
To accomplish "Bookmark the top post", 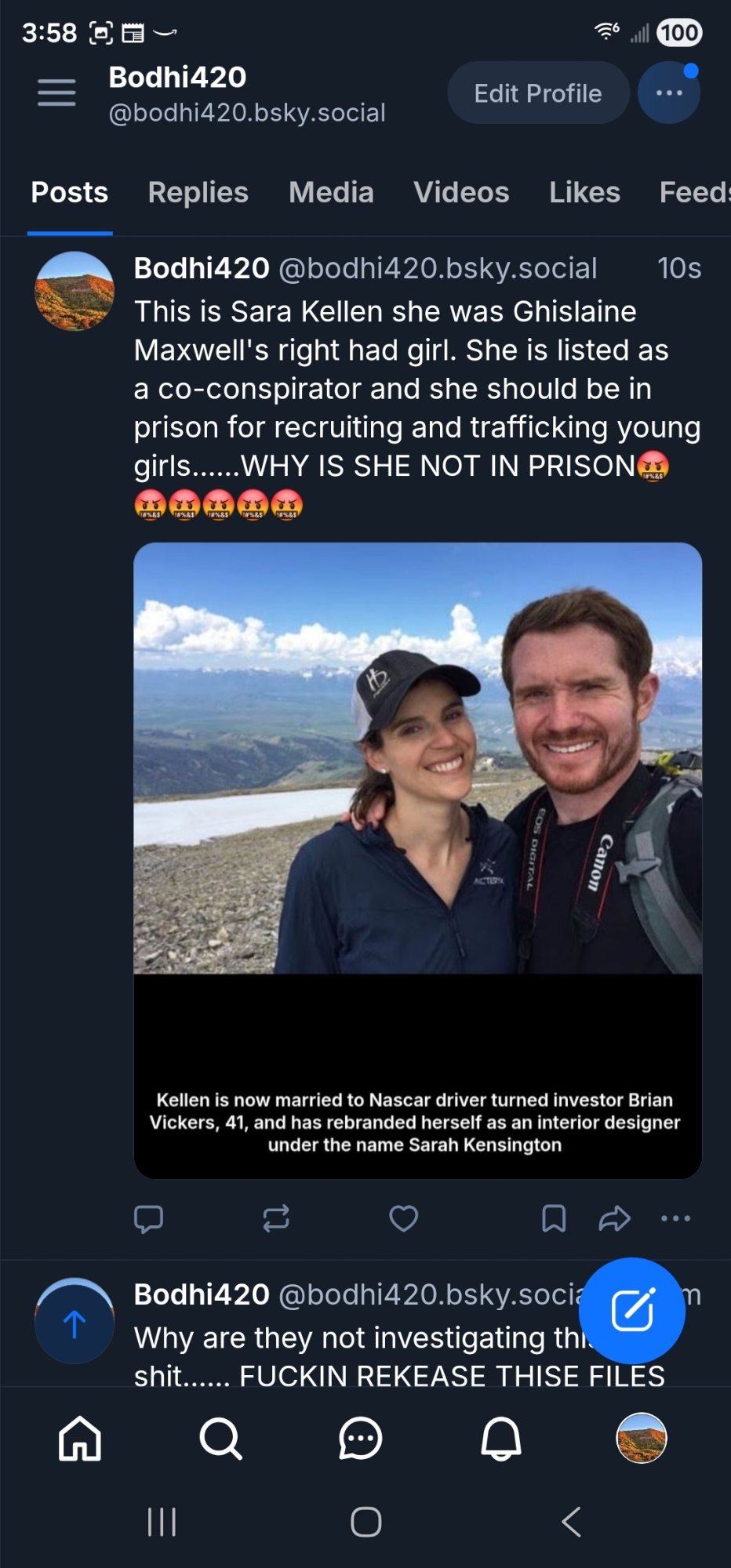I will 554,1218.
